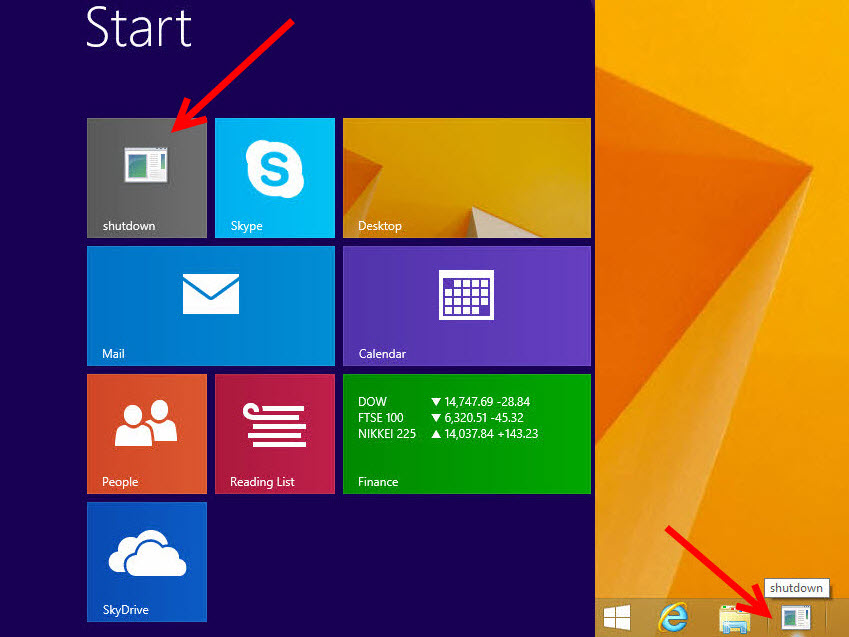The image size is (849, 637).
Task: Open the Calendar tile
Action: pyautogui.click(x=466, y=305)
